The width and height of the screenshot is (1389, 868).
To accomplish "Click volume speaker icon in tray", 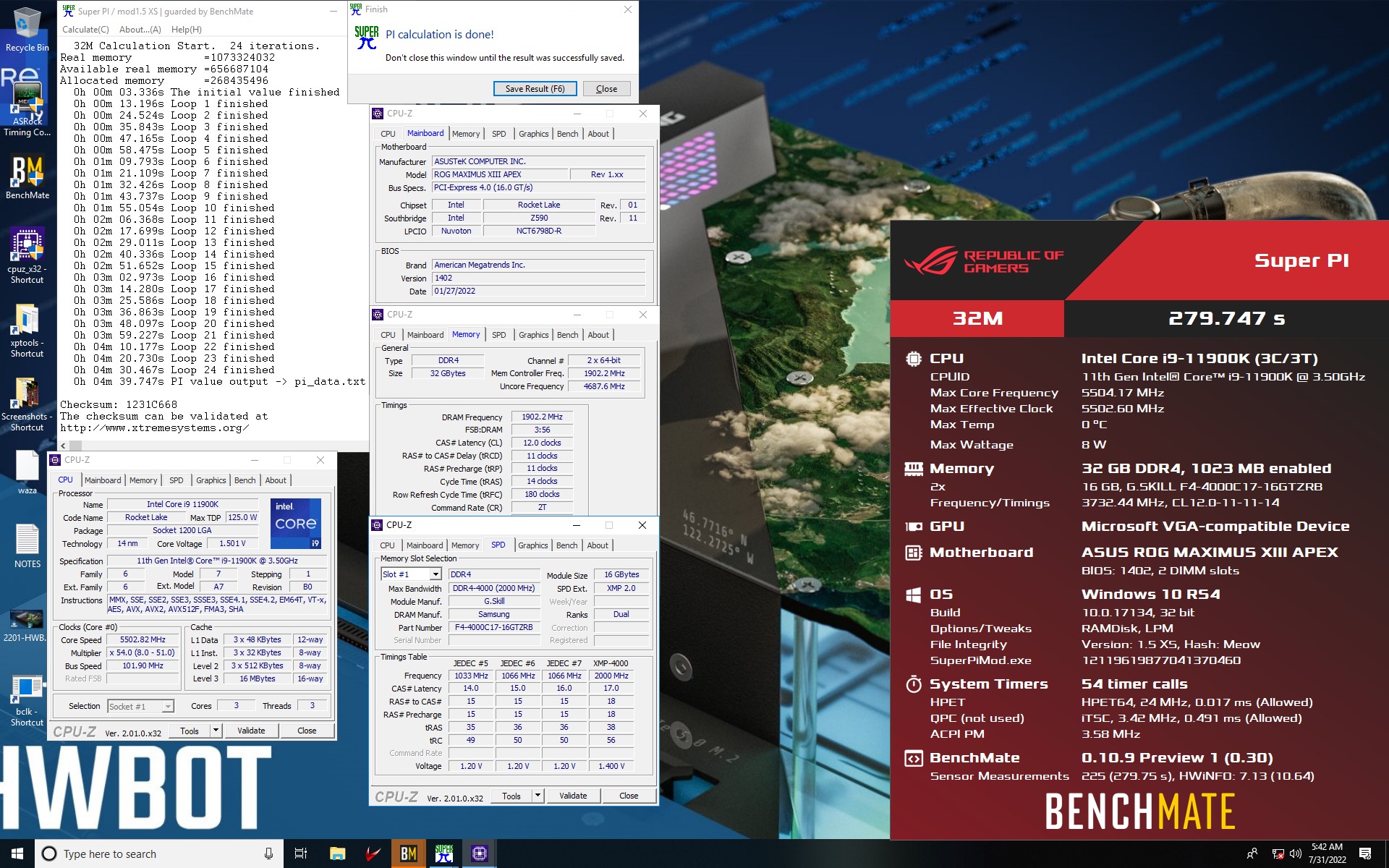I will 1295,854.
